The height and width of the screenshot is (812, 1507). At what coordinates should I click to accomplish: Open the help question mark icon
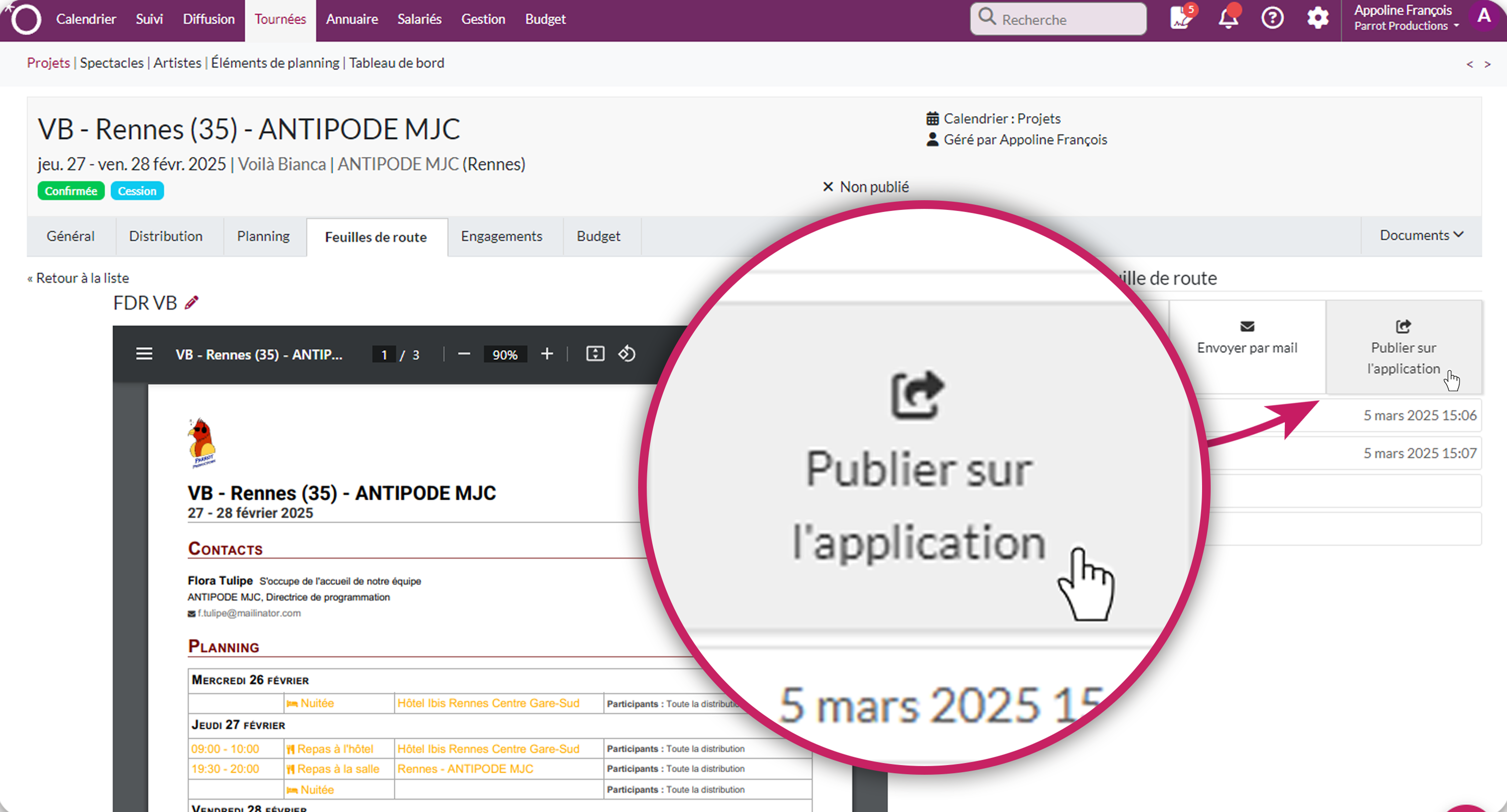[x=1272, y=19]
